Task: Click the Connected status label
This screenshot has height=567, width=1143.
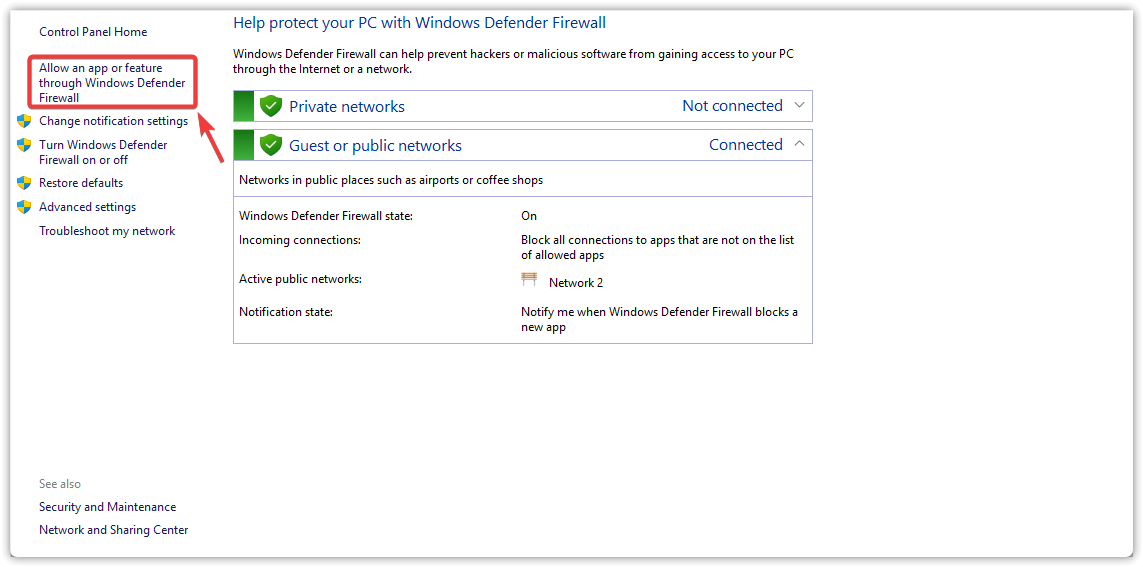Action: (x=745, y=145)
